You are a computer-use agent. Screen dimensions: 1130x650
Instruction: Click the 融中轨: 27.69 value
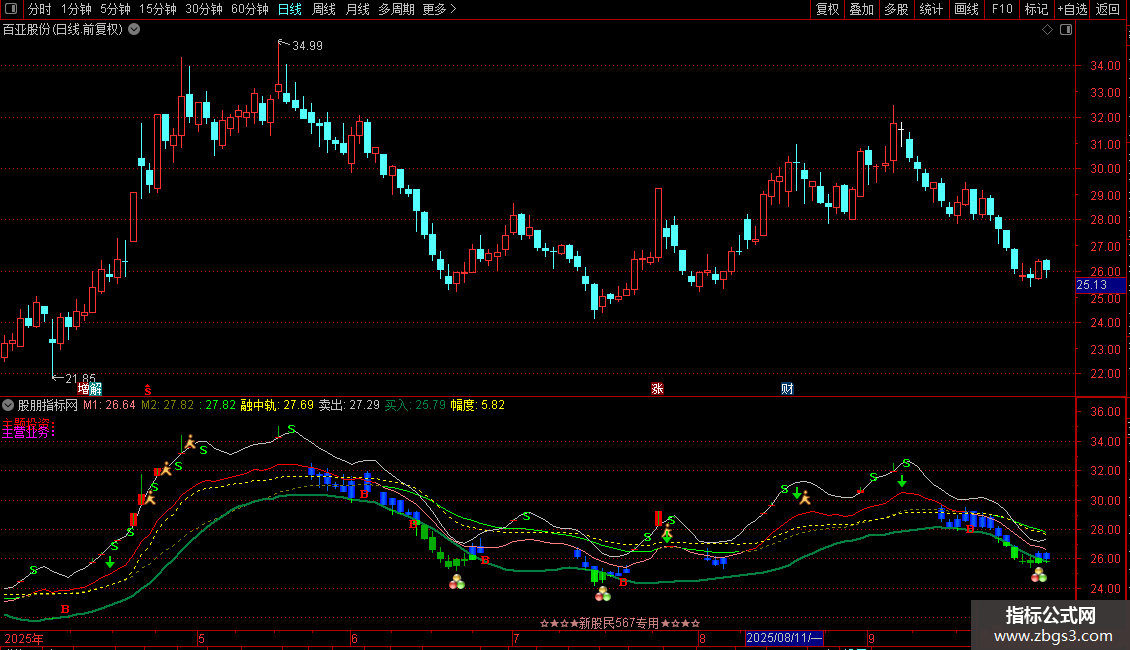[277, 405]
